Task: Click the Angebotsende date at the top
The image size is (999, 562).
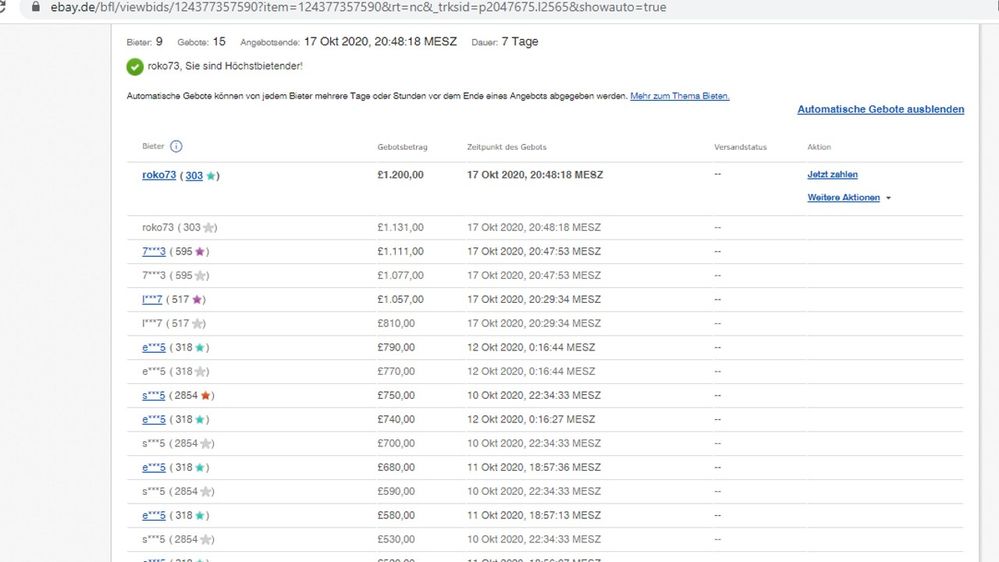Action: (380, 41)
